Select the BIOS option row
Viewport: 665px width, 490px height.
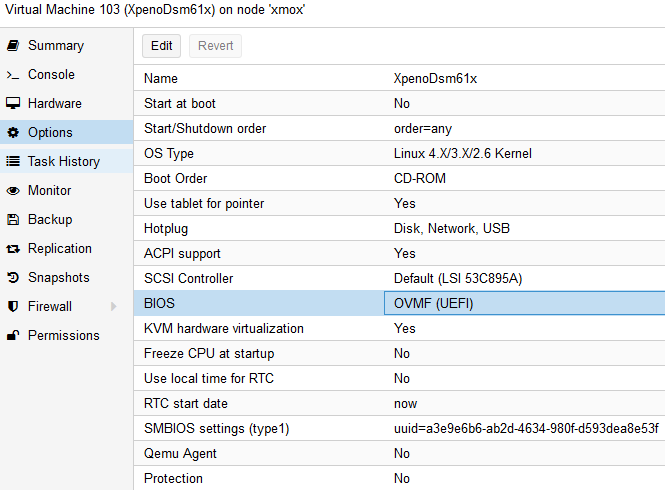(x=398, y=303)
